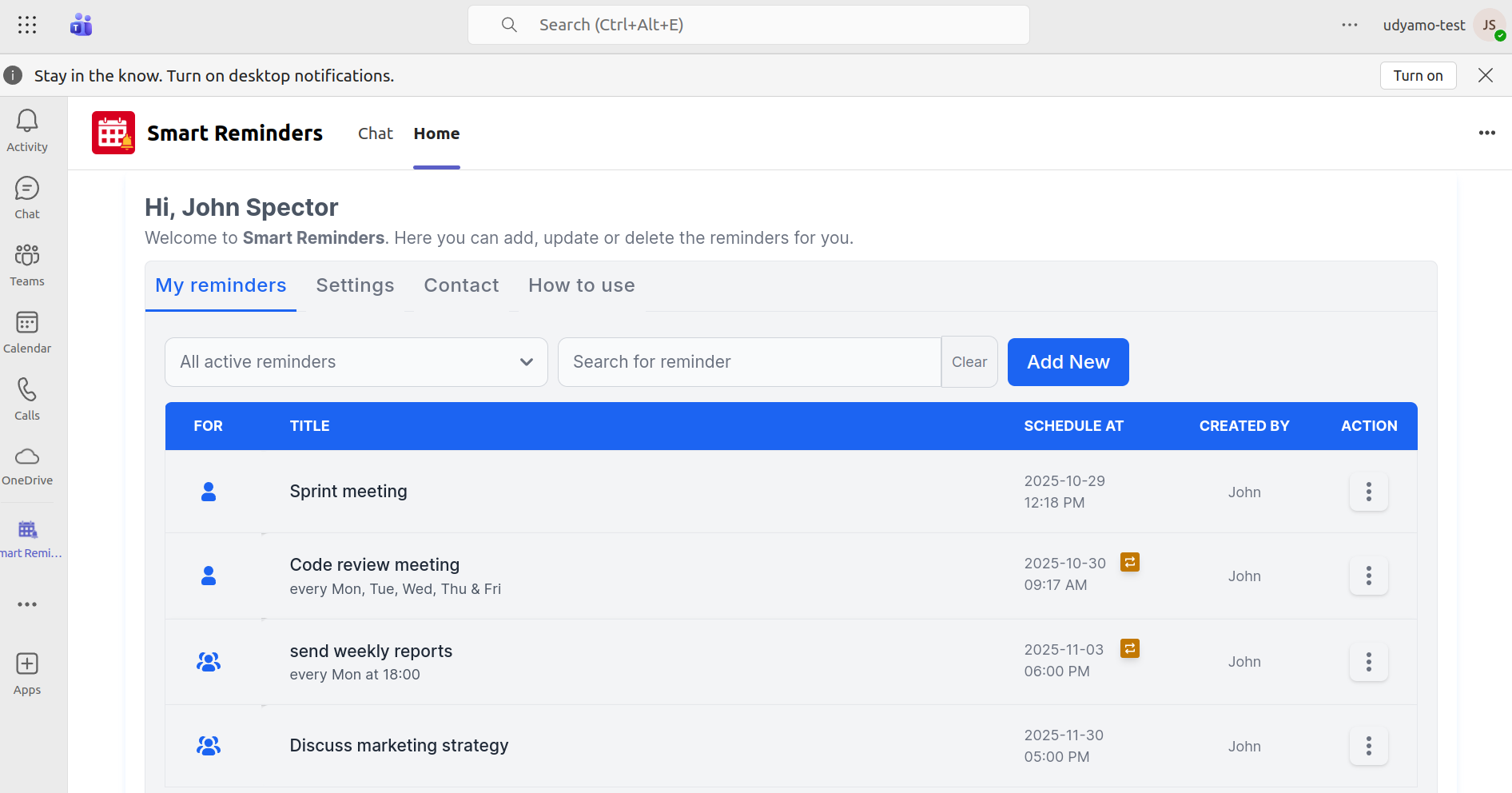Click the Smart Reminders app logo
Image resolution: width=1512 pixels, height=793 pixels.
coord(113,133)
